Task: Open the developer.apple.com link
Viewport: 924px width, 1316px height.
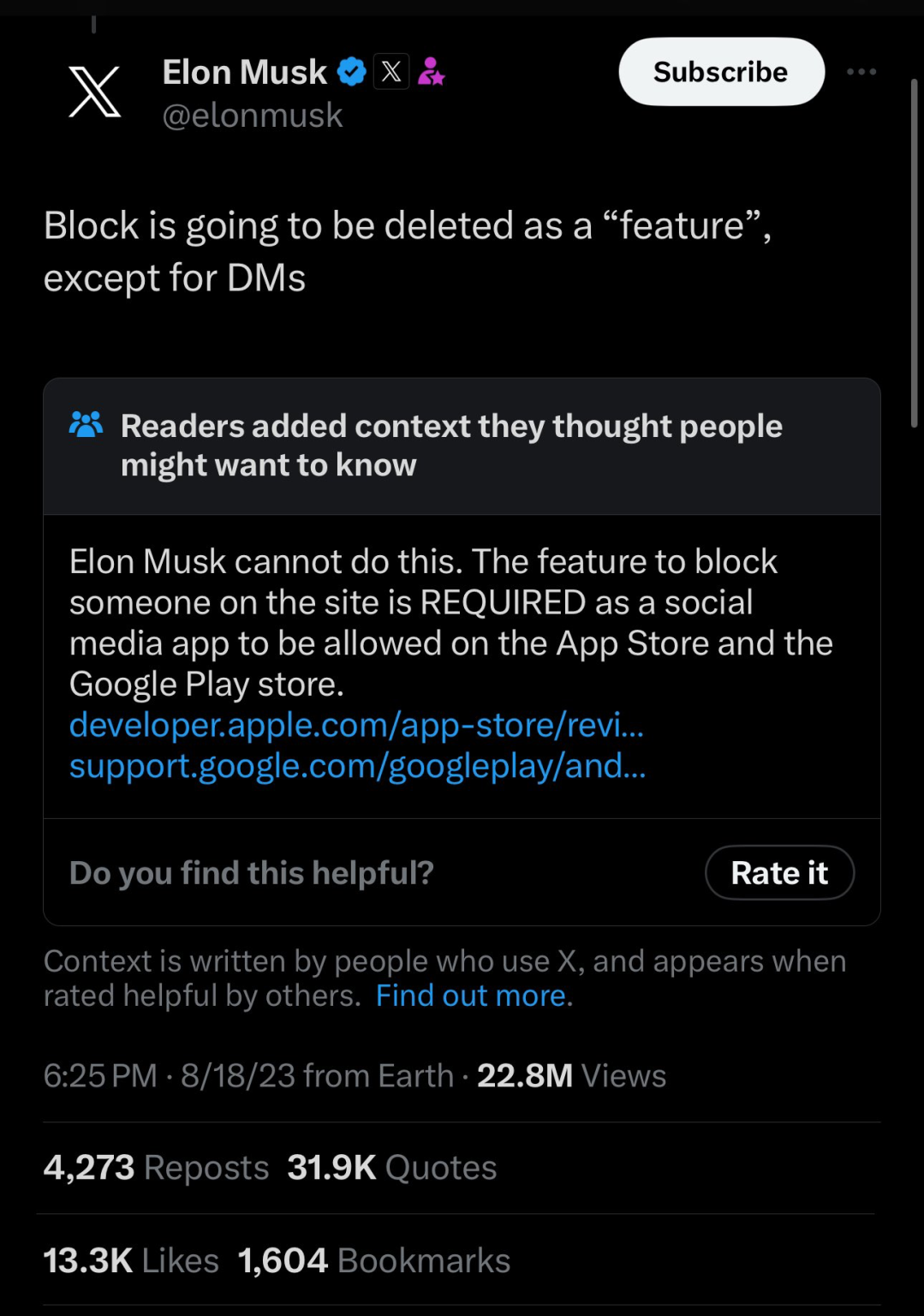Action: pyautogui.click(x=356, y=725)
